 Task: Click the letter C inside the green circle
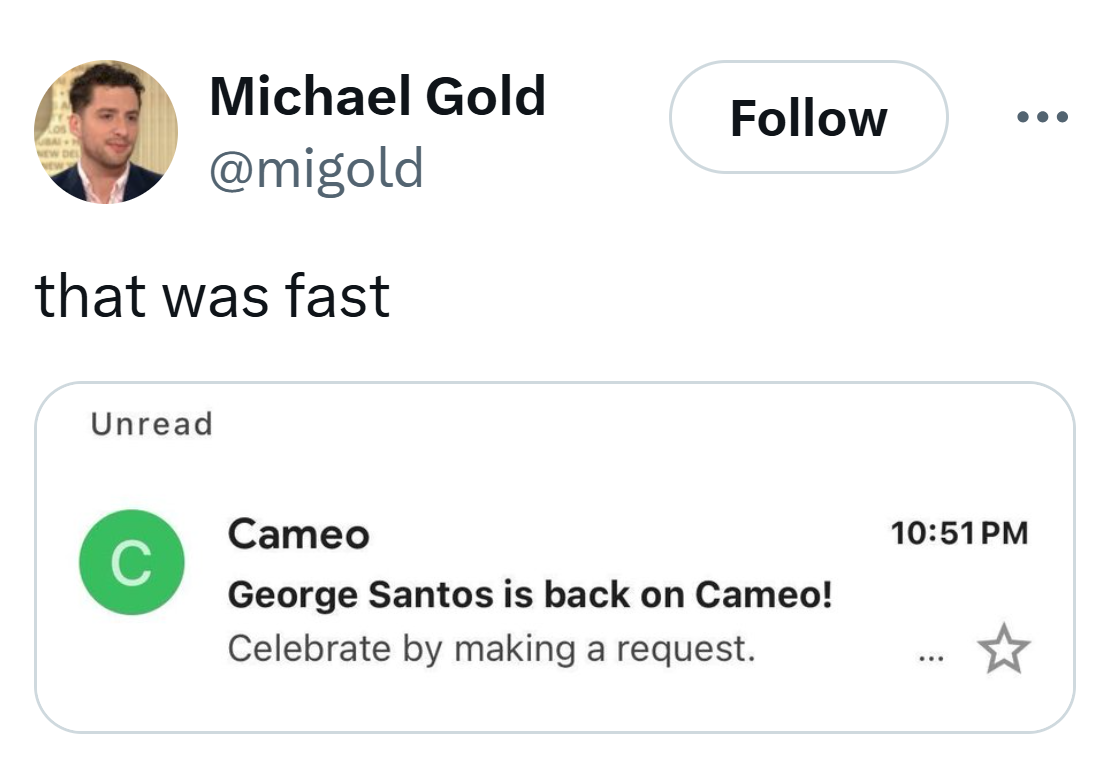[131, 563]
